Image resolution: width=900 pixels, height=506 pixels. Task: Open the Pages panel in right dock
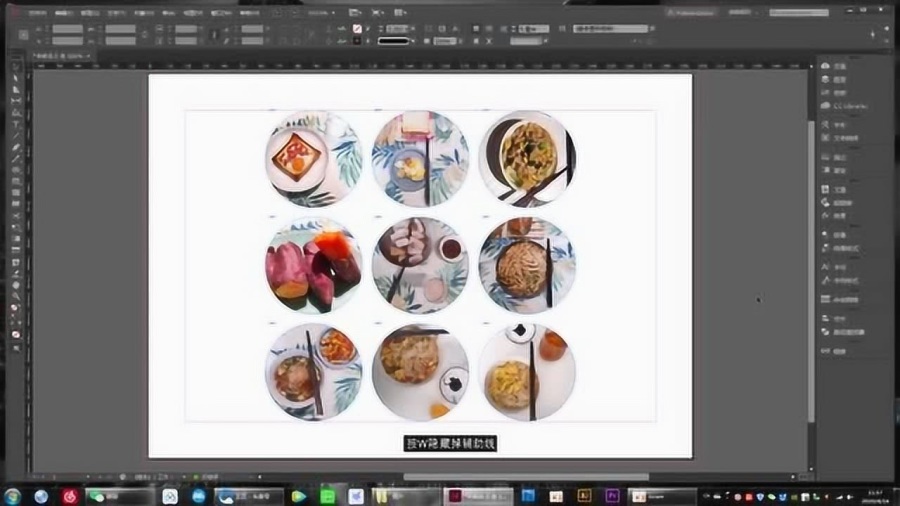pos(833,66)
